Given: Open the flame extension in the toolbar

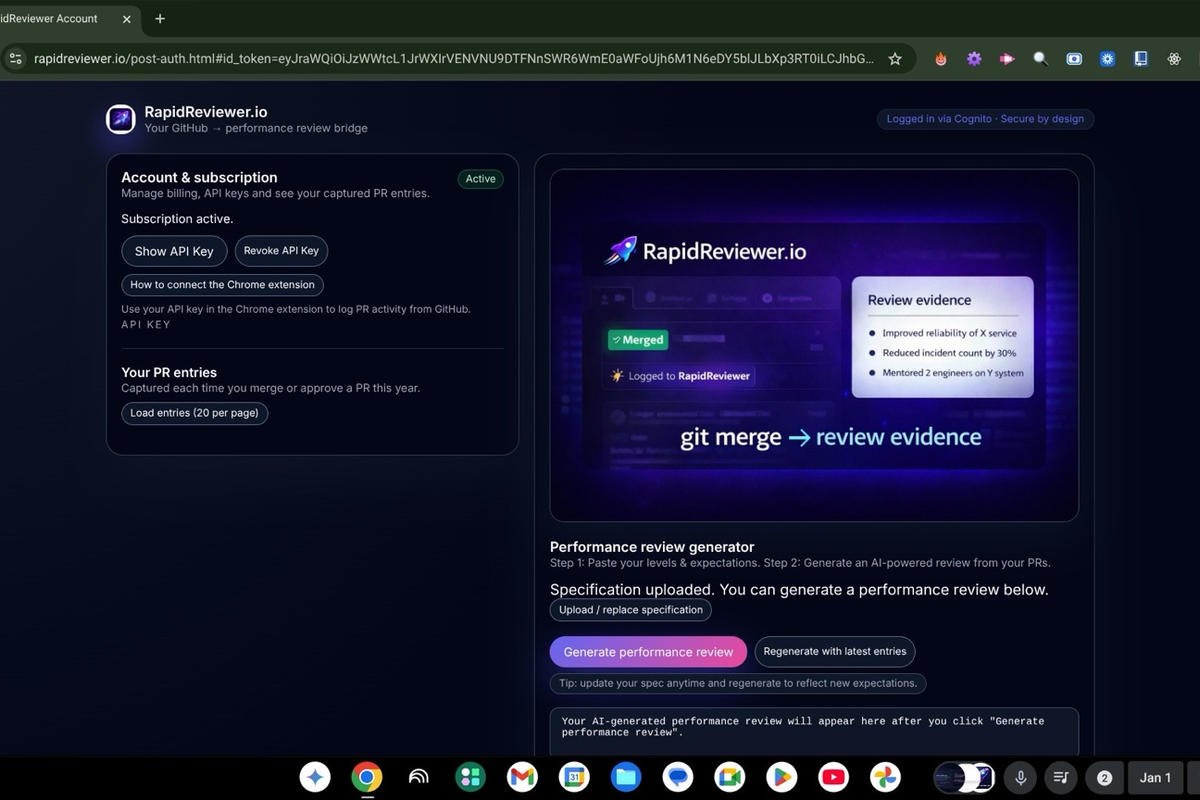Looking at the screenshot, I should [940, 58].
